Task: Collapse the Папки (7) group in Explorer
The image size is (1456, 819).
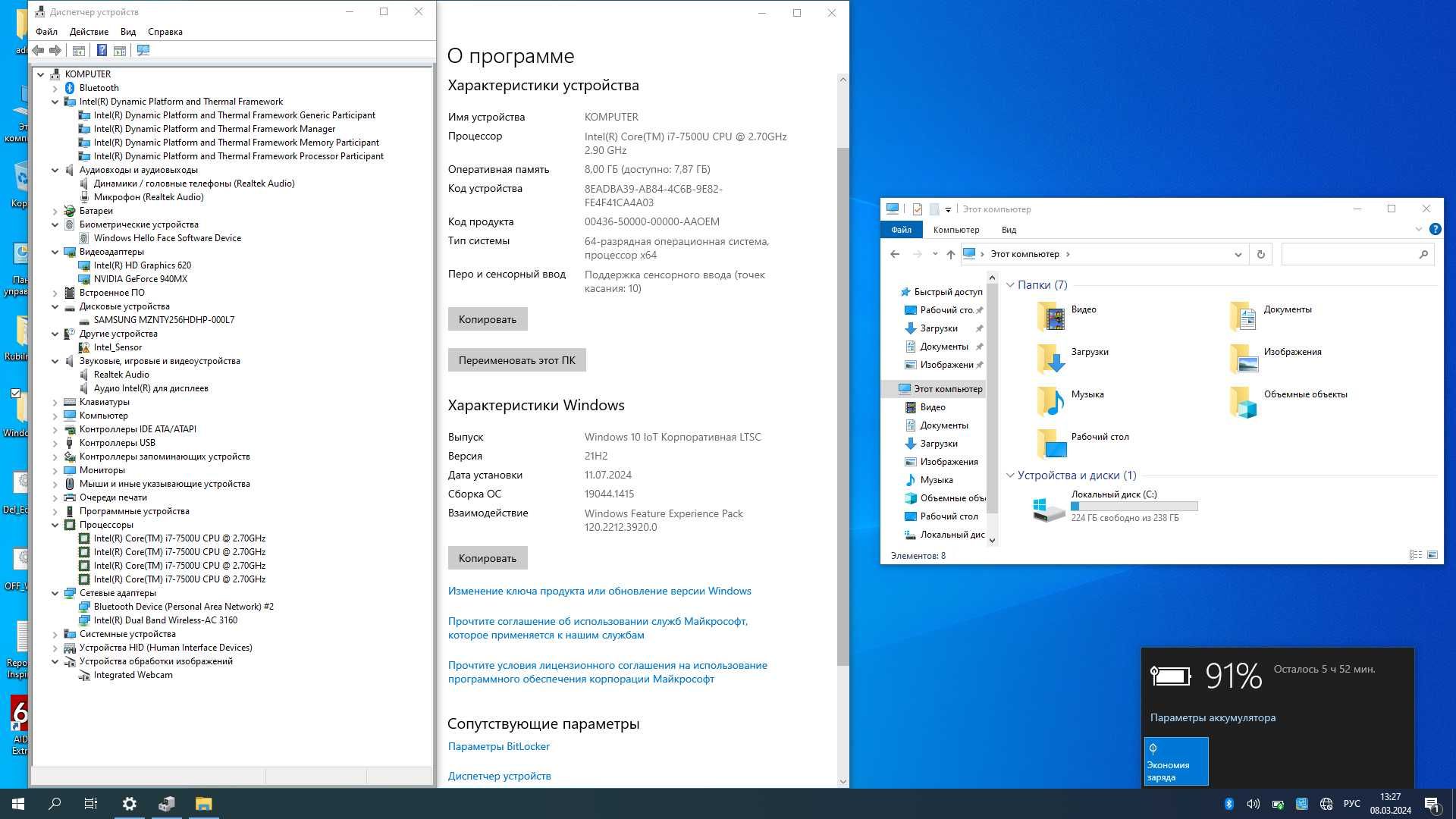Action: [x=1010, y=285]
